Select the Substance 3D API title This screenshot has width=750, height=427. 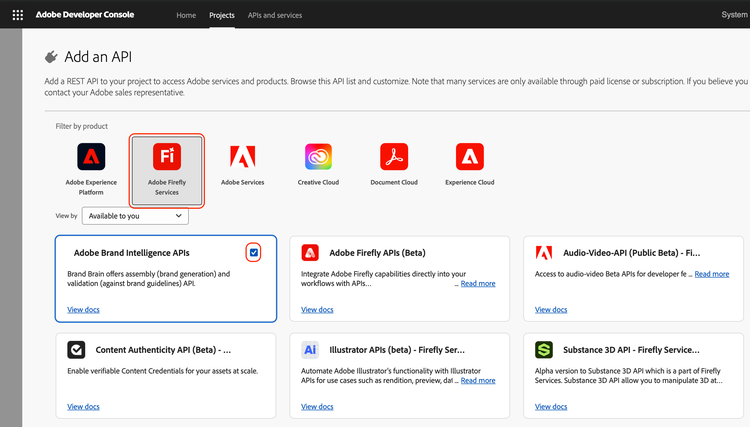(631, 350)
